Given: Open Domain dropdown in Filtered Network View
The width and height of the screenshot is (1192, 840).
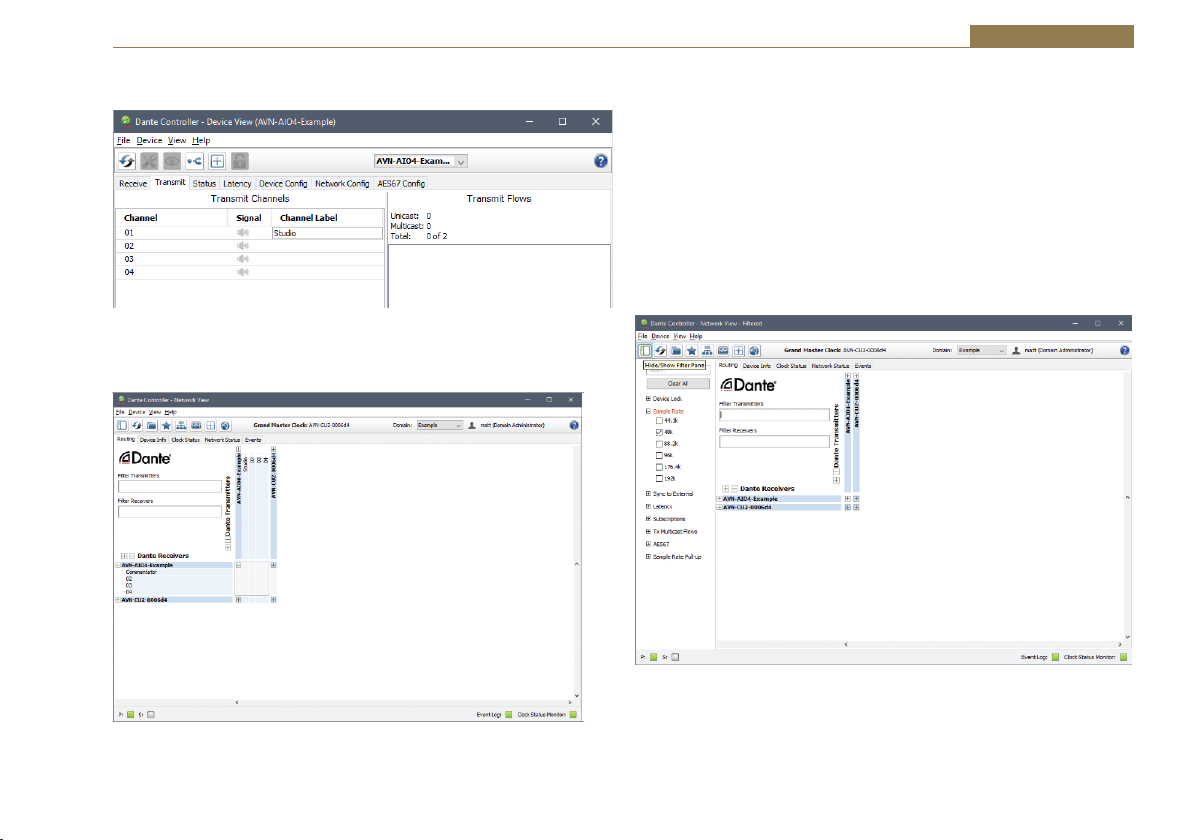Looking at the screenshot, I should point(981,350).
